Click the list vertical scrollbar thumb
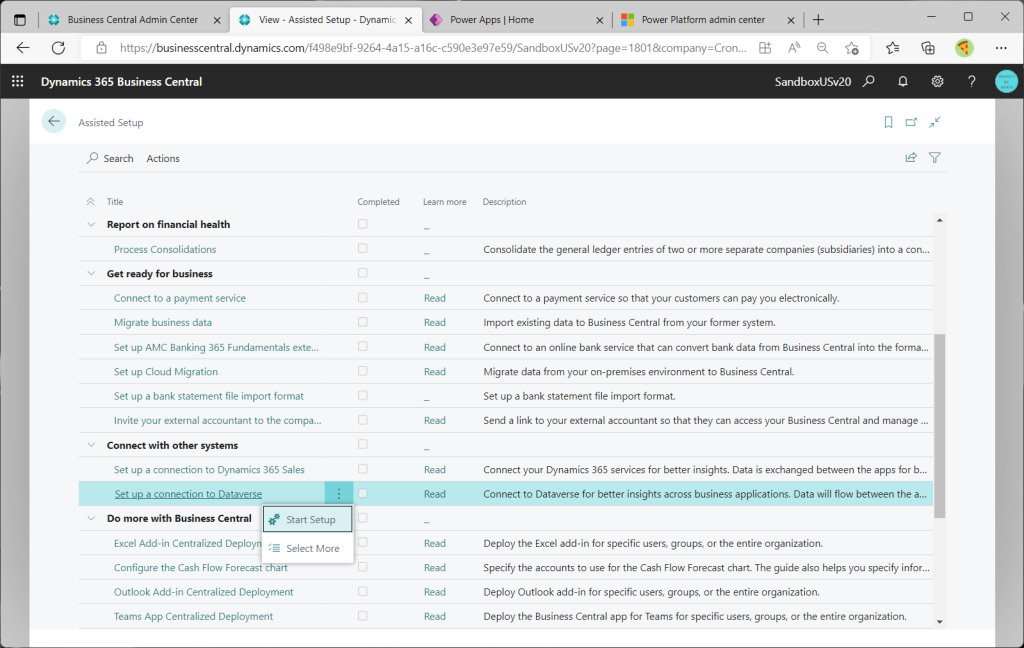 pos(939,426)
